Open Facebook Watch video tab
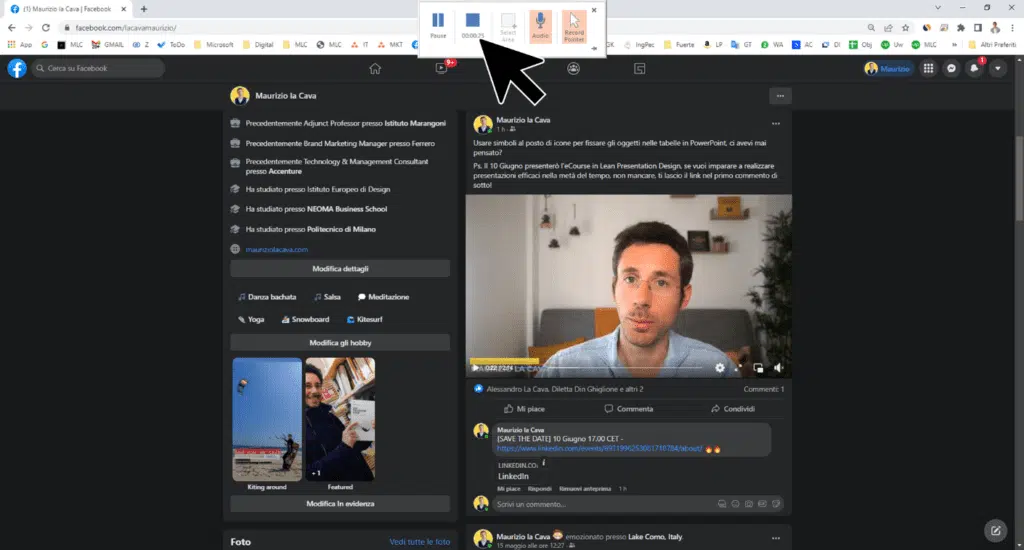Screen dimensions: 1024x550 coord(441,69)
